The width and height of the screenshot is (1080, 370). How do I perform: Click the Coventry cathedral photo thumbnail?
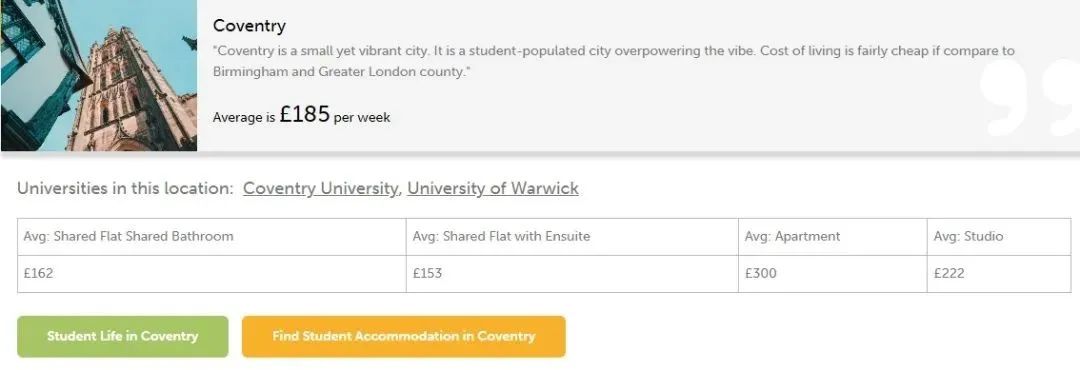click(99, 75)
